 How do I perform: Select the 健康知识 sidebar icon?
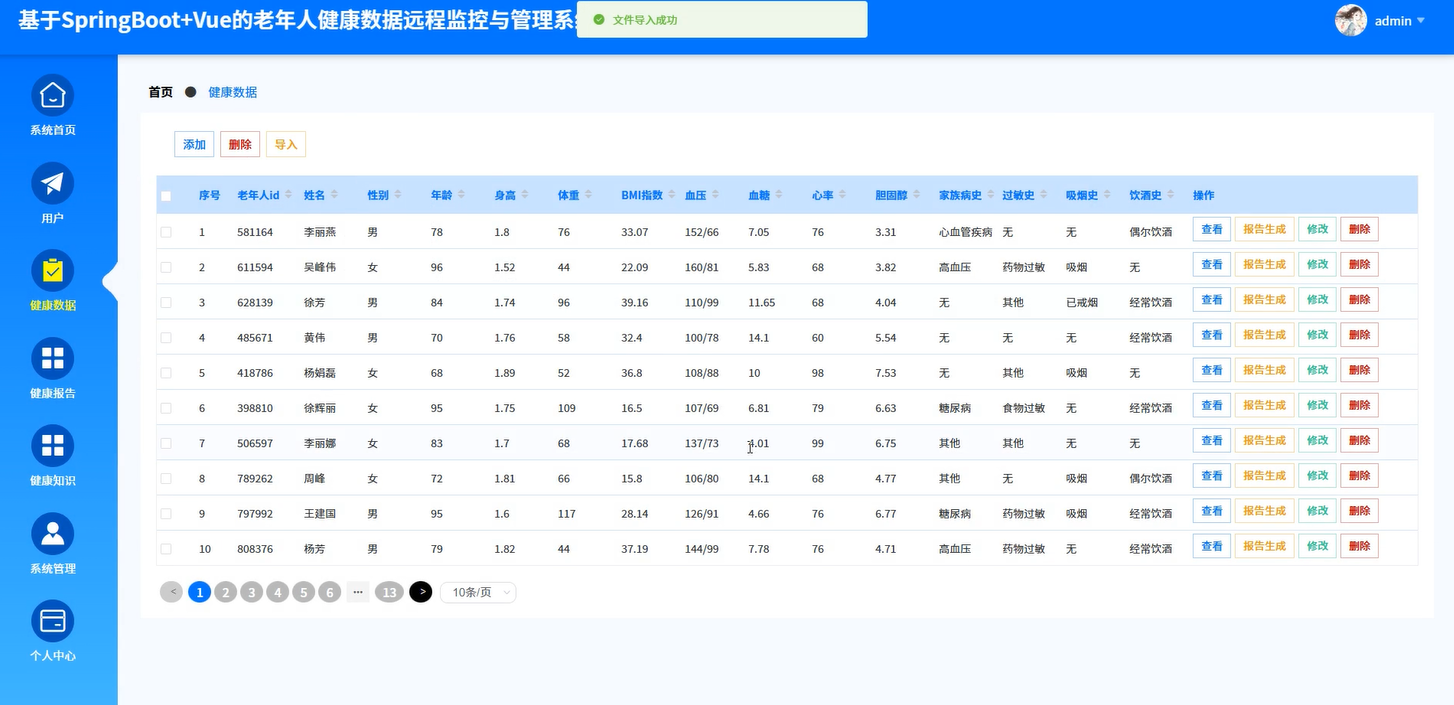[x=51, y=444]
